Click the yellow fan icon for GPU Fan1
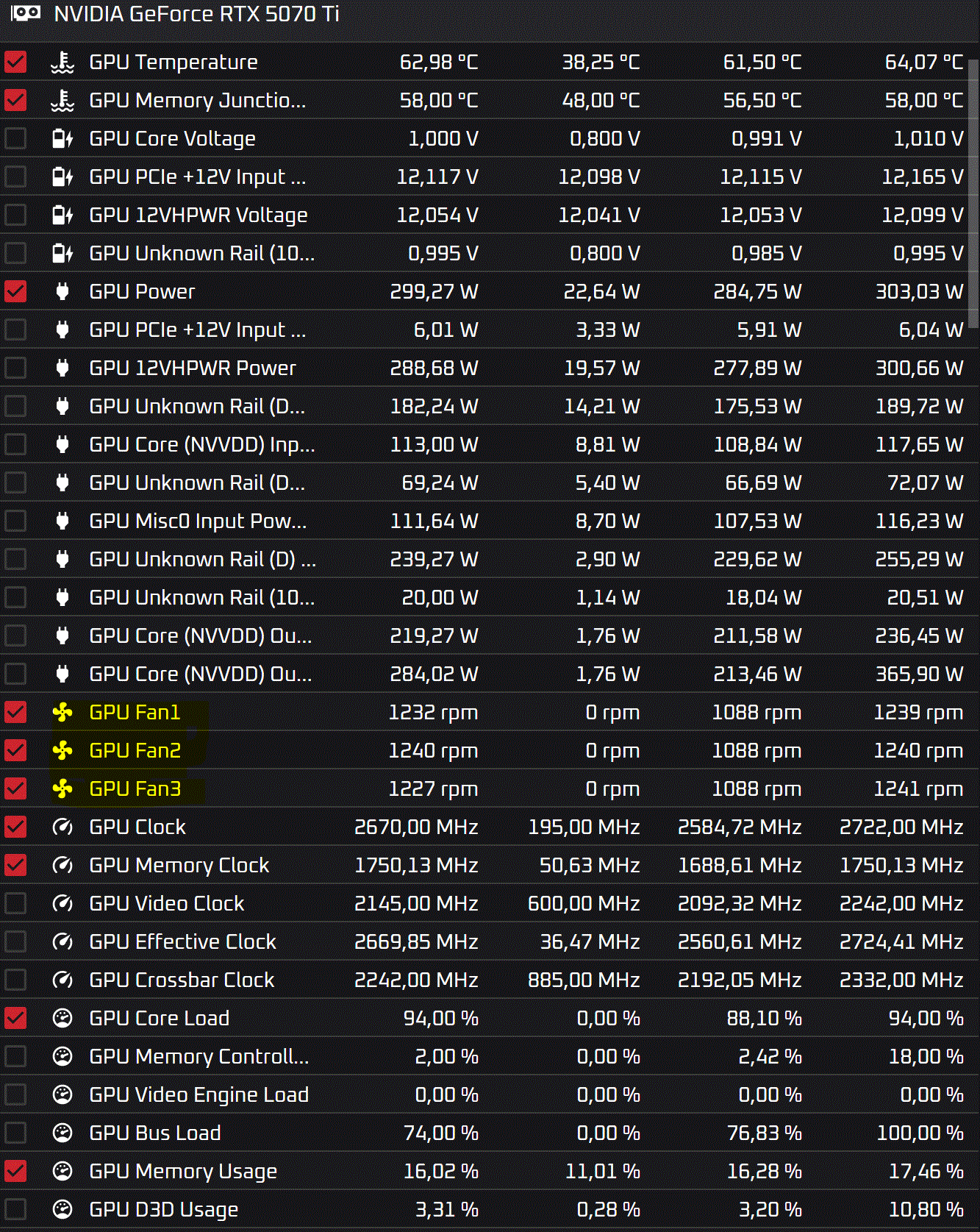Viewport: 980px width, 1232px height. (x=62, y=712)
